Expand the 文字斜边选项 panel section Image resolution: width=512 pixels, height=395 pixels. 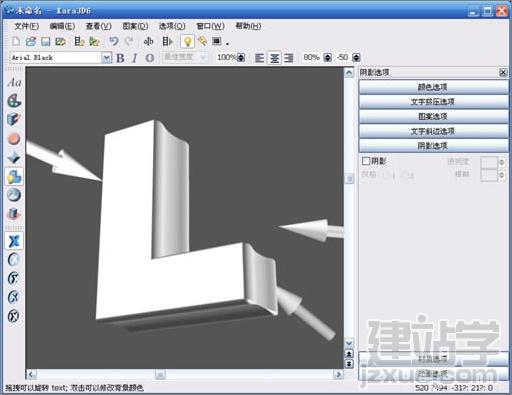pyautogui.click(x=433, y=131)
